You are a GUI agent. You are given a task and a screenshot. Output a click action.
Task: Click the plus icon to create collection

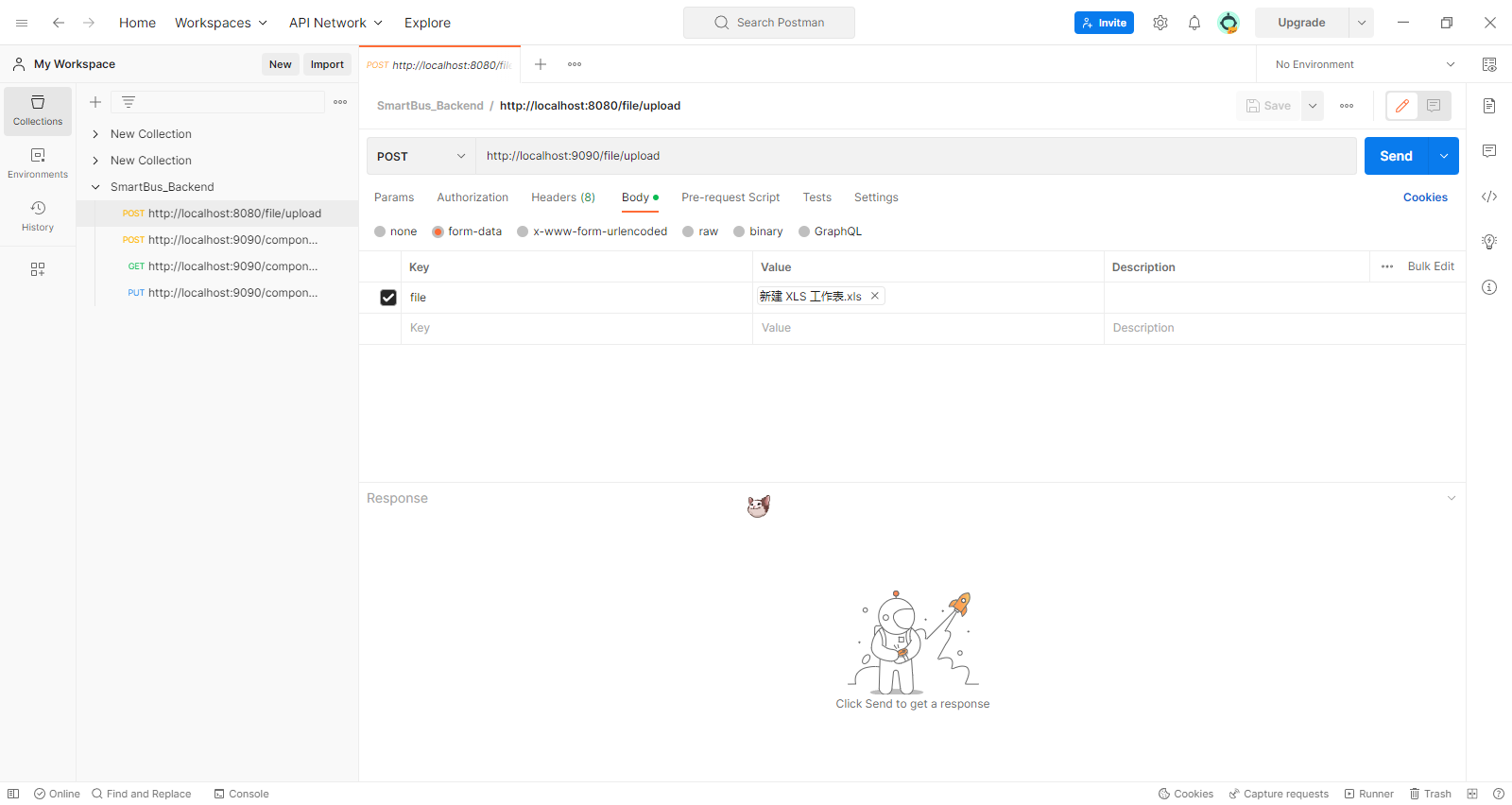pos(95,102)
